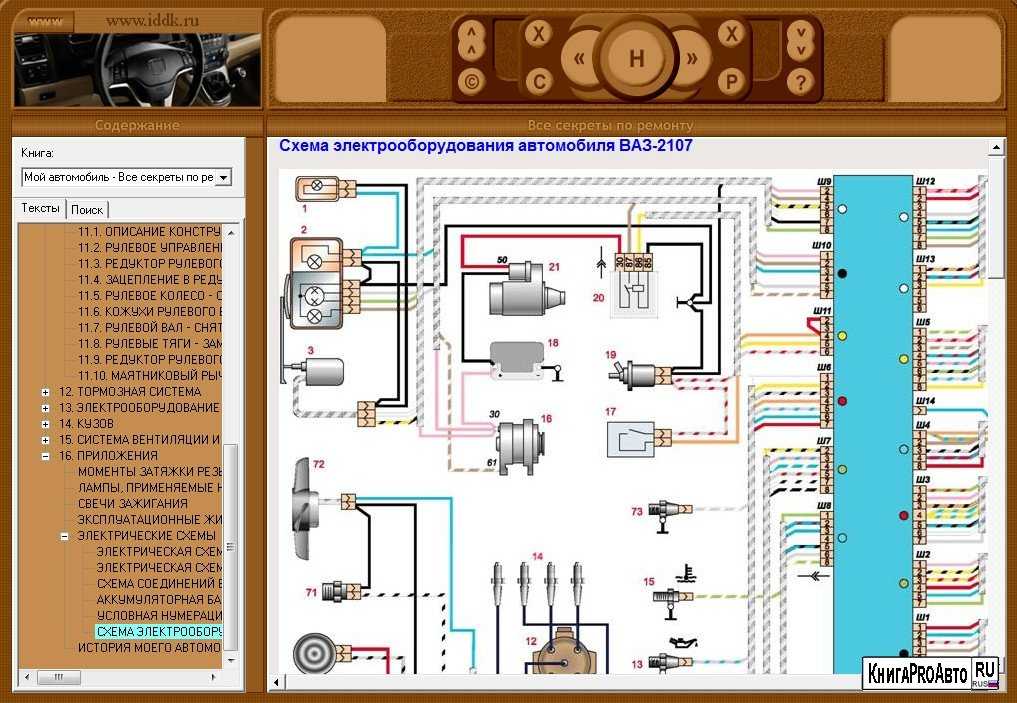The width and height of the screenshot is (1017, 703).
Task: Switch to the Поиск tab
Action: (87, 209)
